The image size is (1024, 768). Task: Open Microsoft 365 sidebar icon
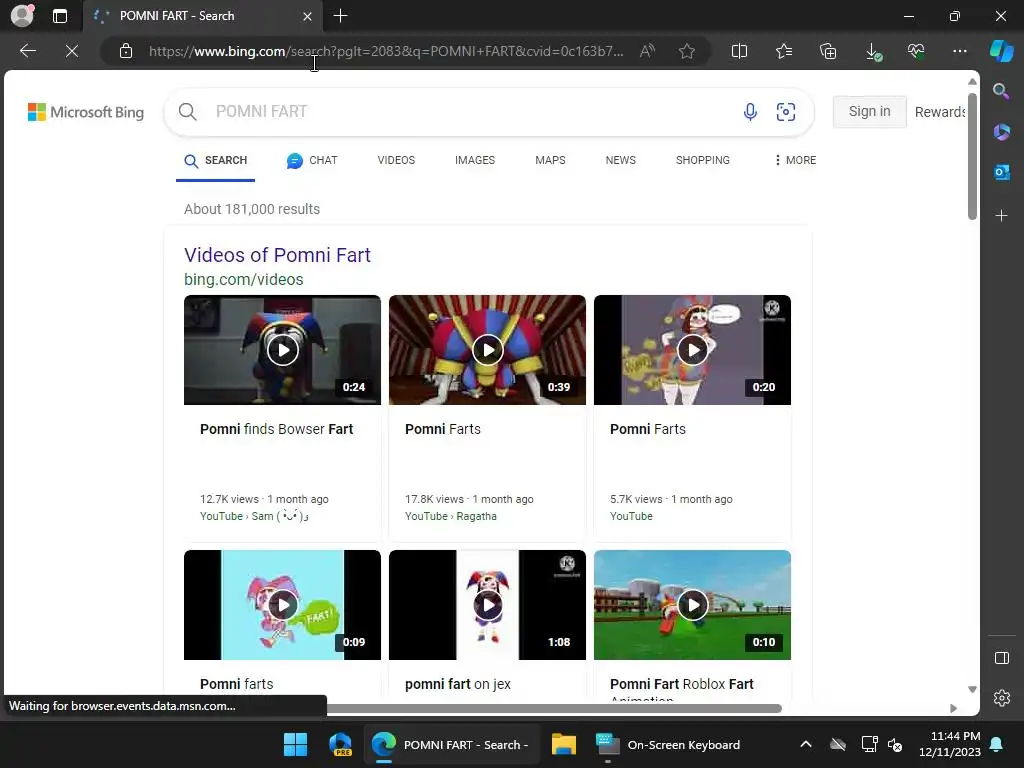(x=1001, y=132)
